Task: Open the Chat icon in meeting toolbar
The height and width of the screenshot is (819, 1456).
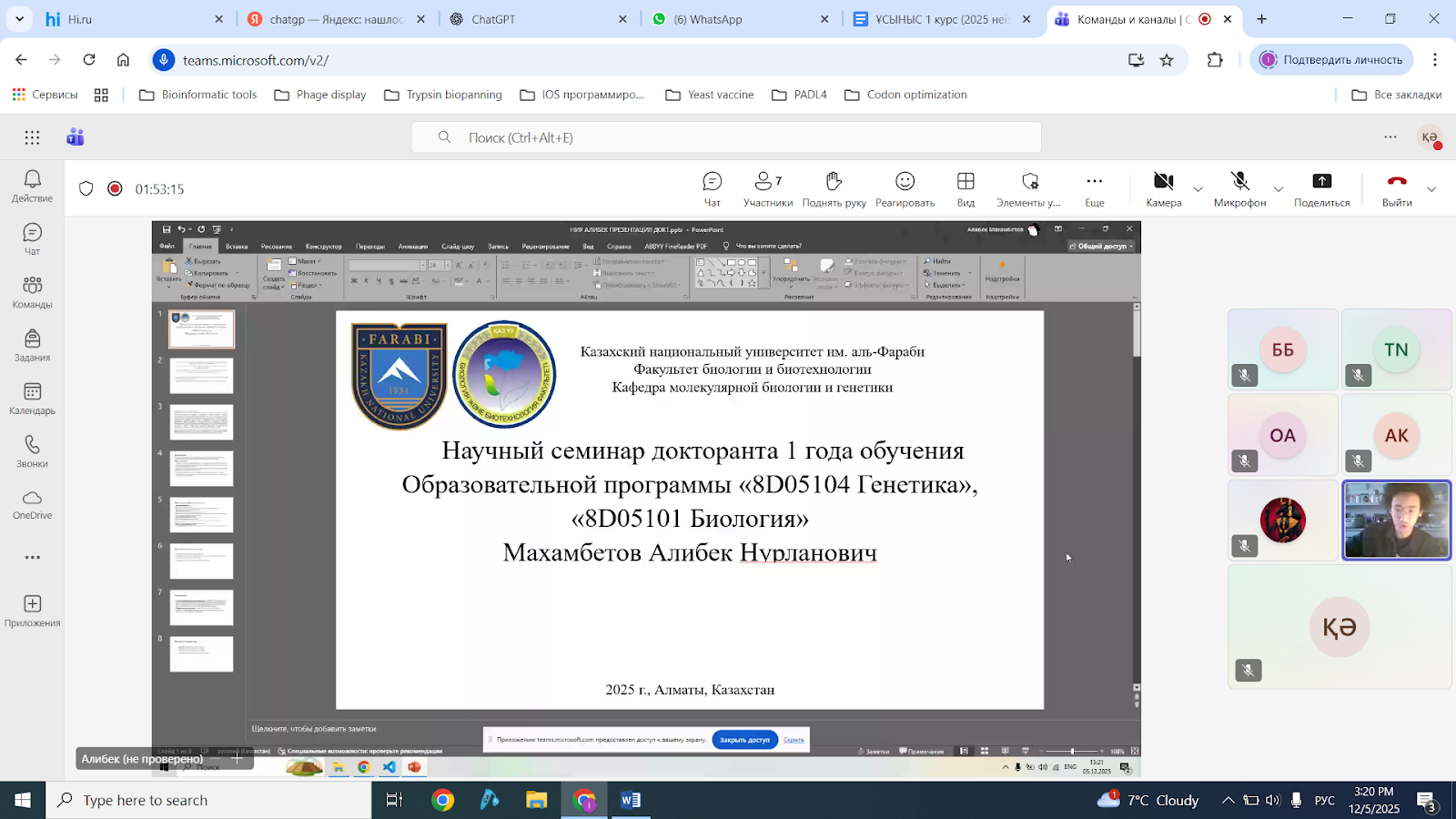Action: (x=712, y=188)
